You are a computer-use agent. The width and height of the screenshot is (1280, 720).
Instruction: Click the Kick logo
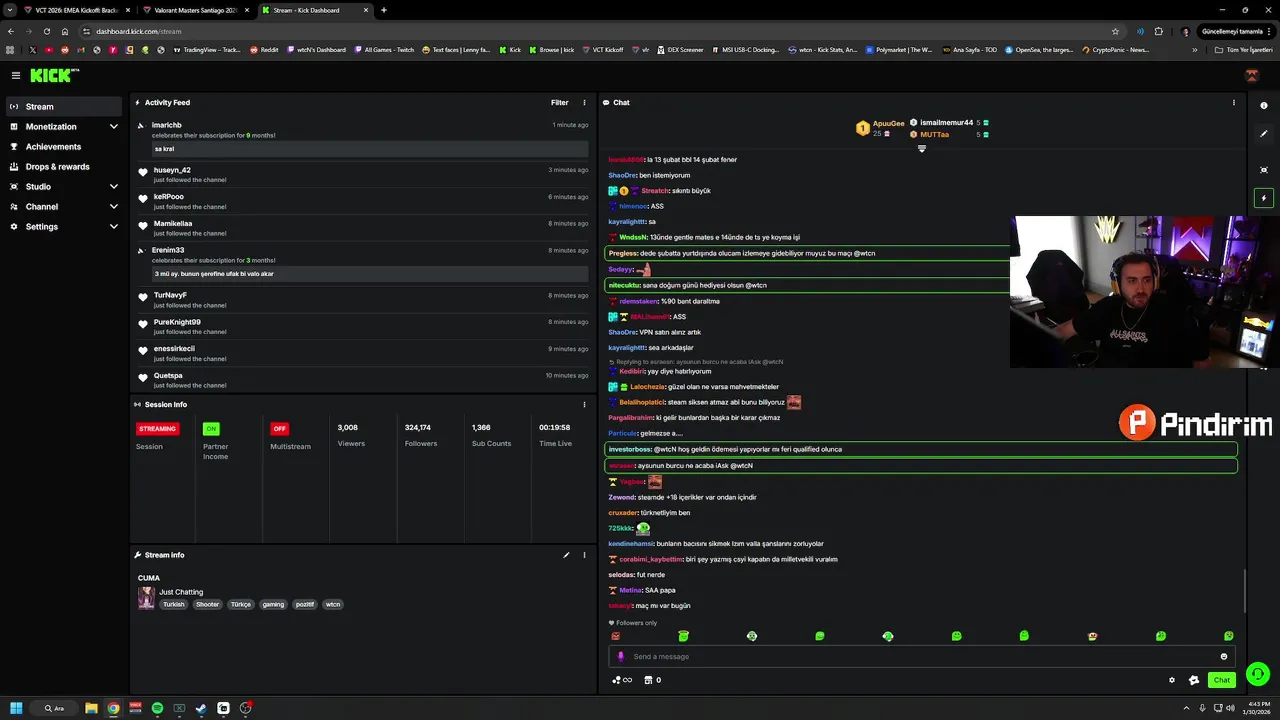[x=54, y=75]
